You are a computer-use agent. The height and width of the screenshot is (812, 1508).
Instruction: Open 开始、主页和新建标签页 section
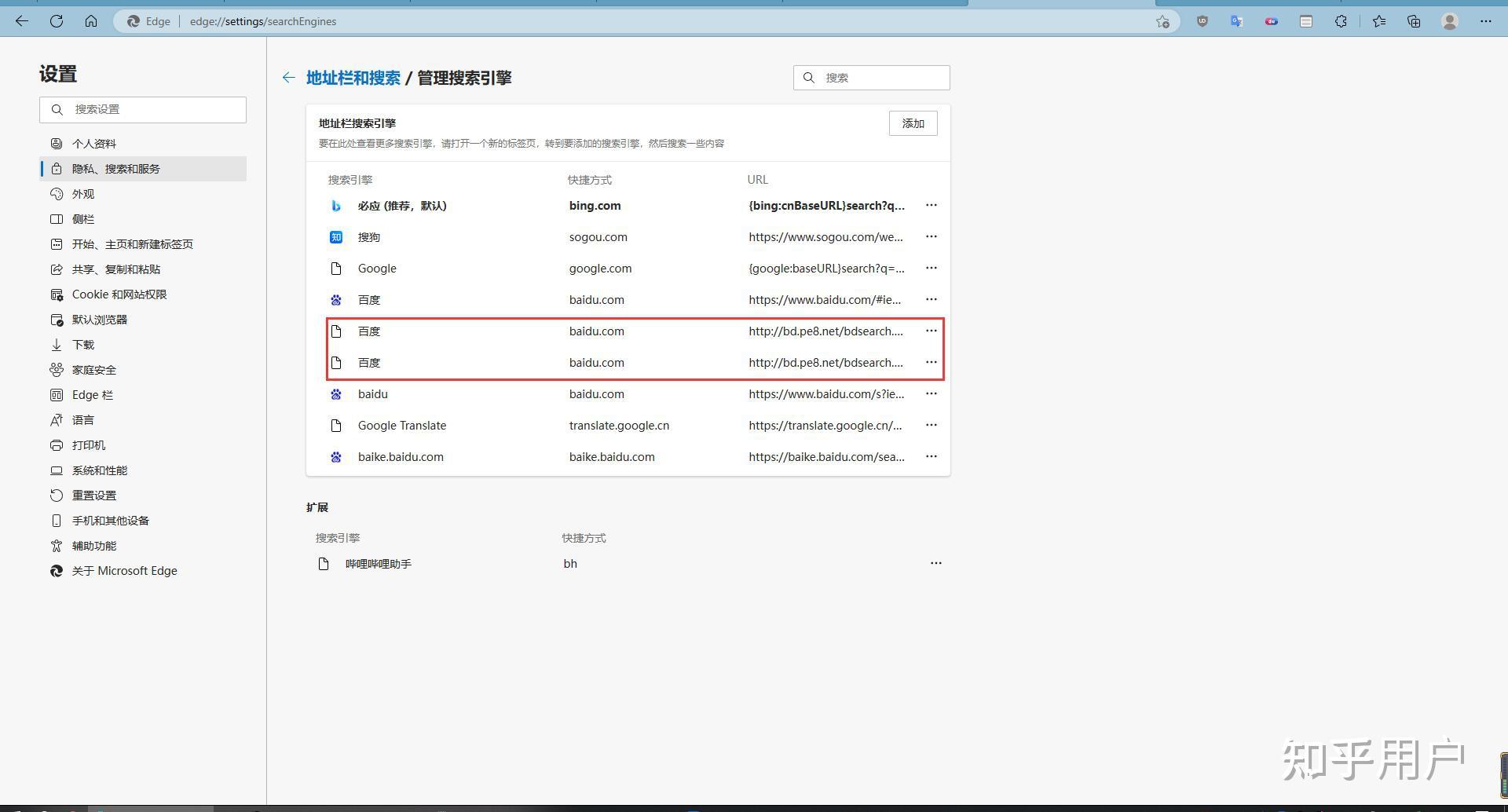(x=143, y=244)
